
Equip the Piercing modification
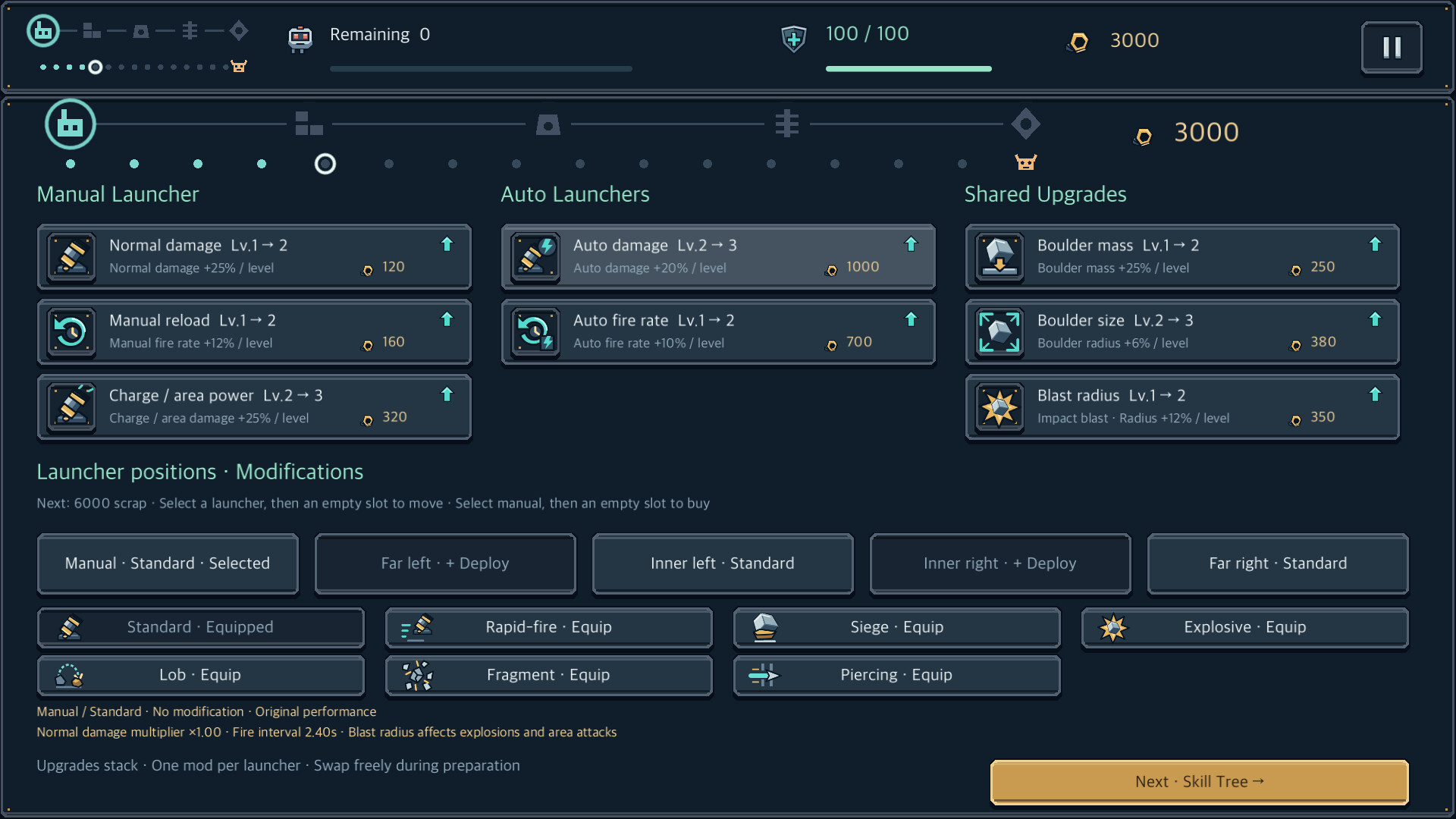pos(896,675)
